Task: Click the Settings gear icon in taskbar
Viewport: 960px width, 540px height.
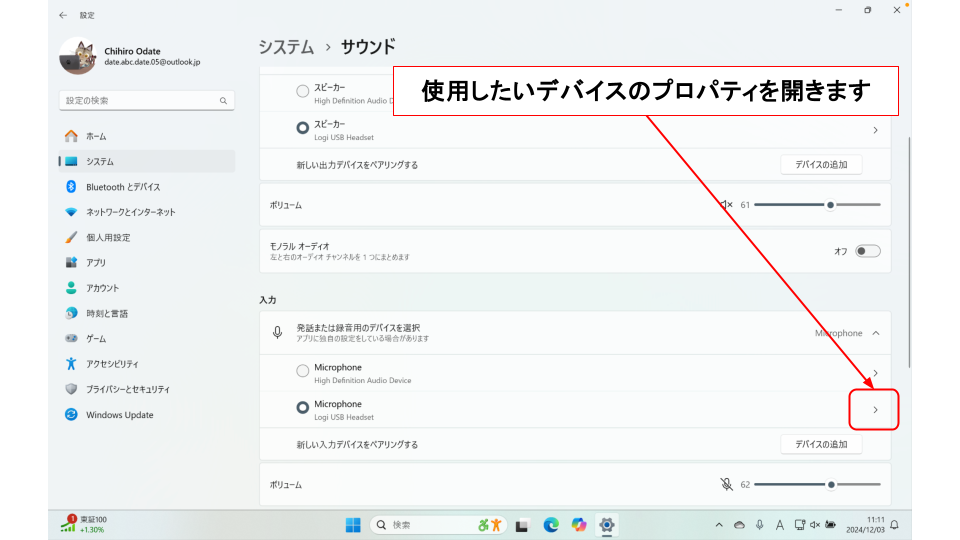Action: (606, 525)
